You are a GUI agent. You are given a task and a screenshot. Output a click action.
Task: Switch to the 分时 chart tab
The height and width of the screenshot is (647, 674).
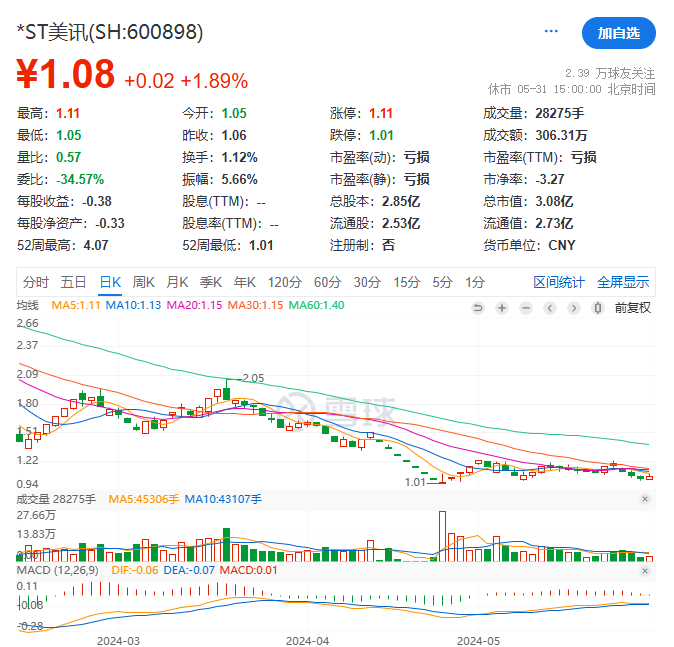[36, 281]
